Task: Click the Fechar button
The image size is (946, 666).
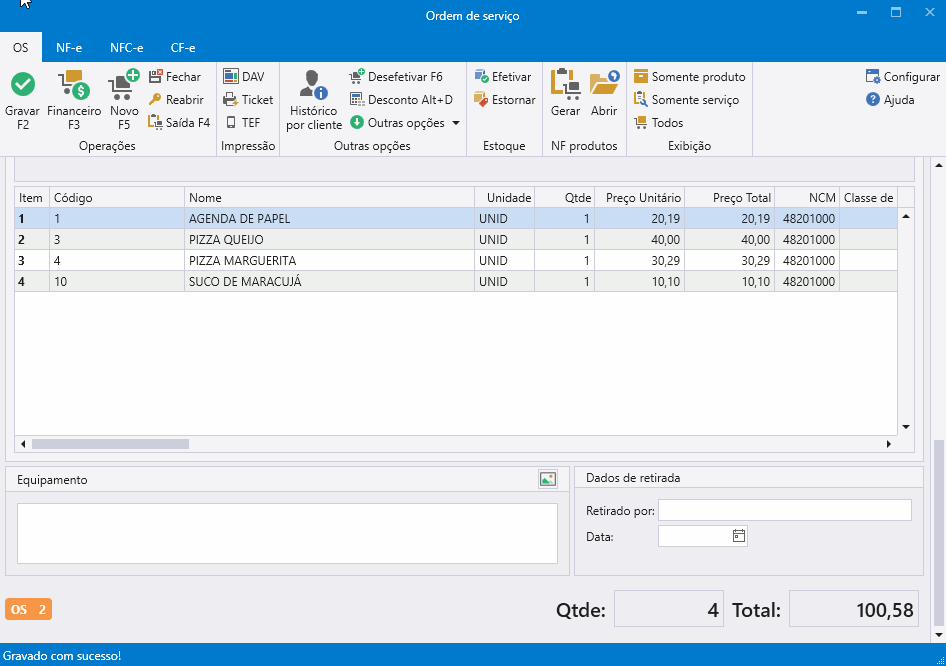Action: (x=175, y=77)
